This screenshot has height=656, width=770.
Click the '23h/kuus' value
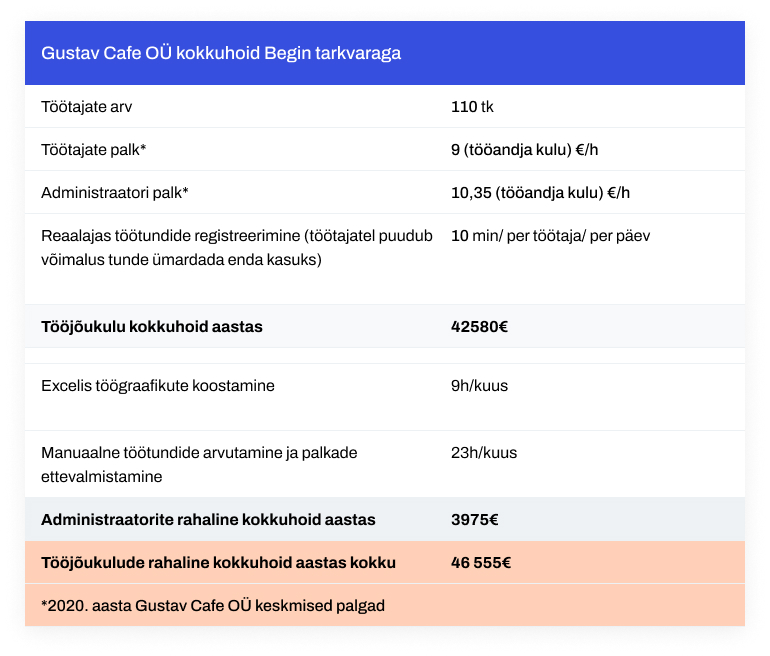coord(484,452)
